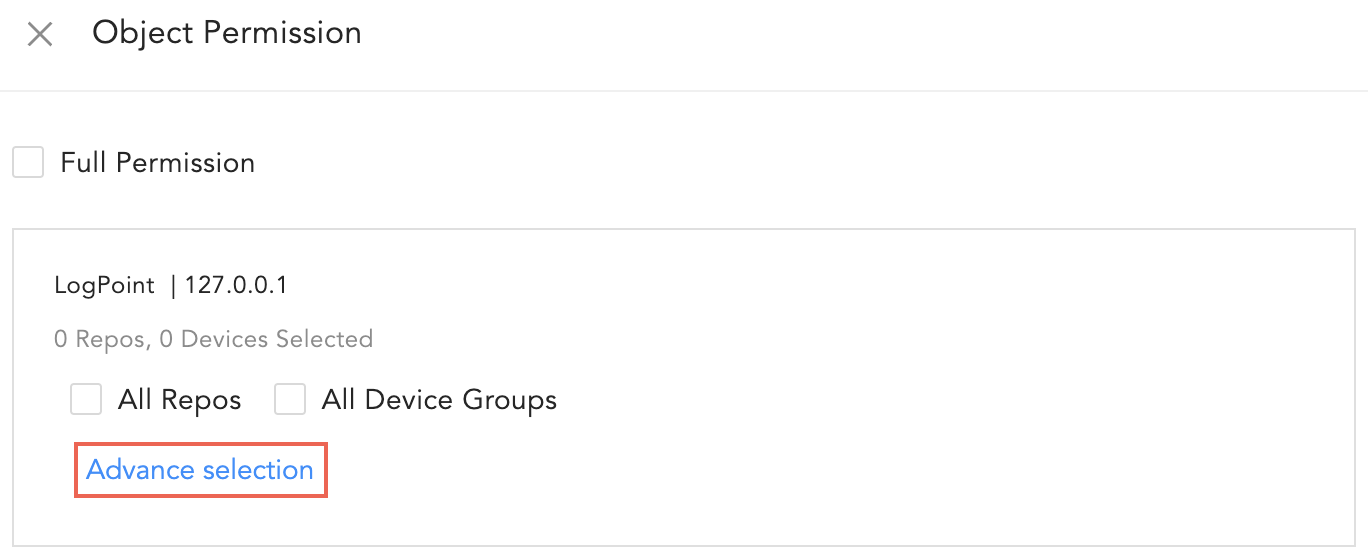Click the 127.0.0.1 IP address
Image resolution: width=1368 pixels, height=560 pixels.
(236, 286)
